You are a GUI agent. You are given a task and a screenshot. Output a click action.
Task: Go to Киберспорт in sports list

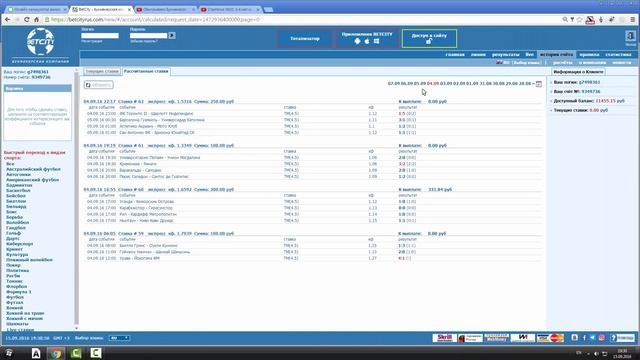[x=20, y=244]
